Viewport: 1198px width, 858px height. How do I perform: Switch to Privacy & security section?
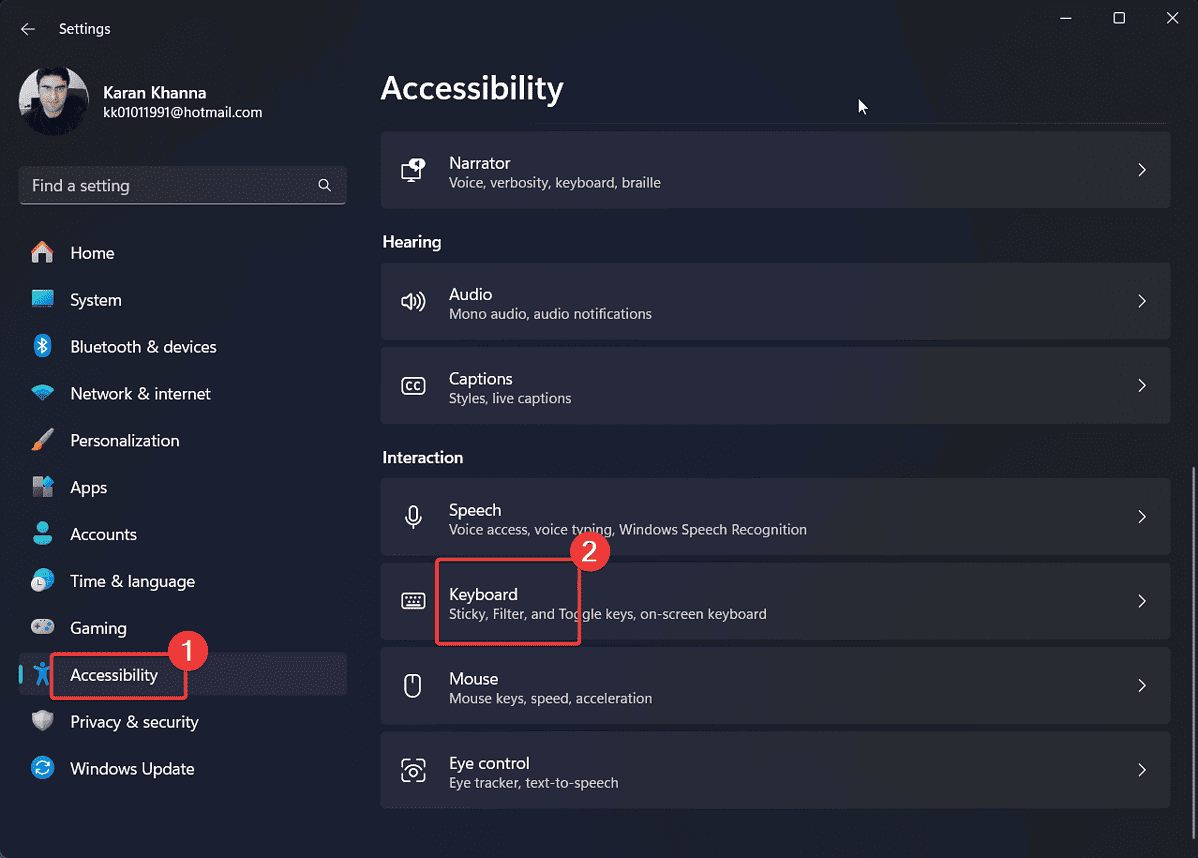[x=133, y=721]
